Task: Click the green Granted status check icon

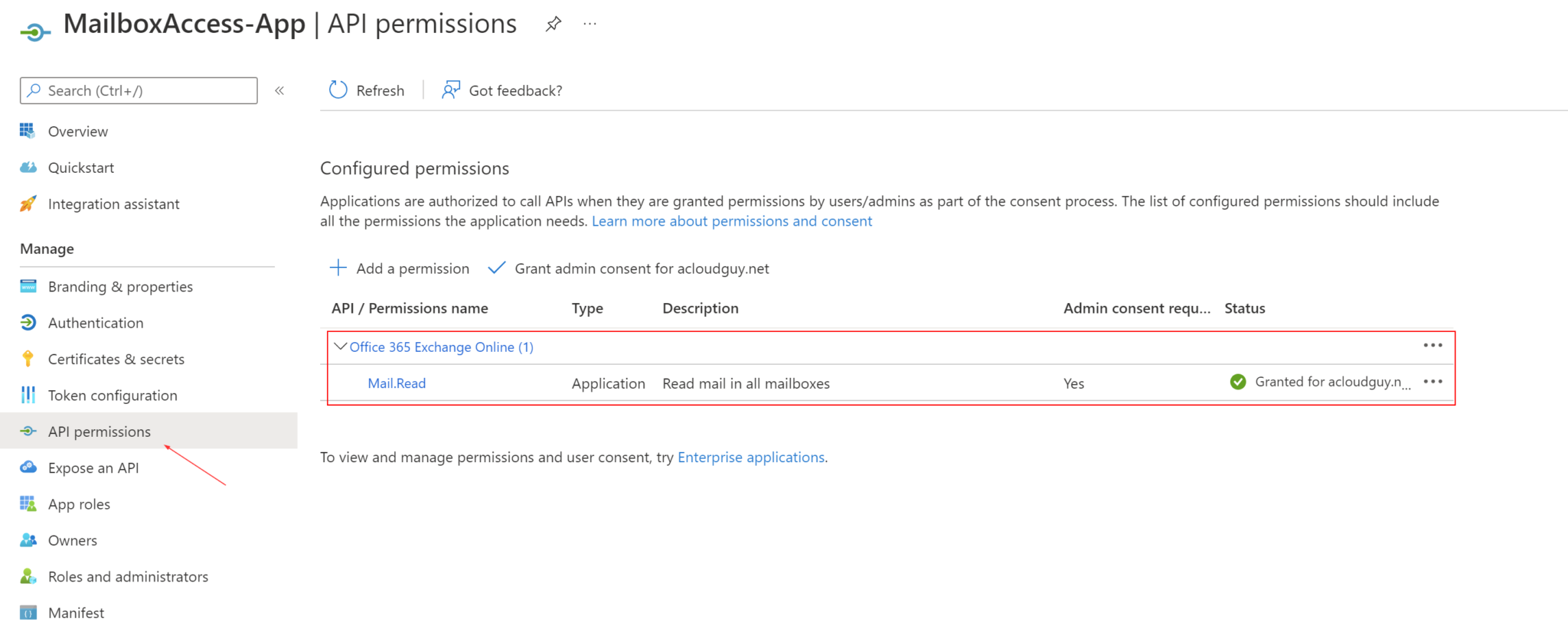Action: [1238, 382]
